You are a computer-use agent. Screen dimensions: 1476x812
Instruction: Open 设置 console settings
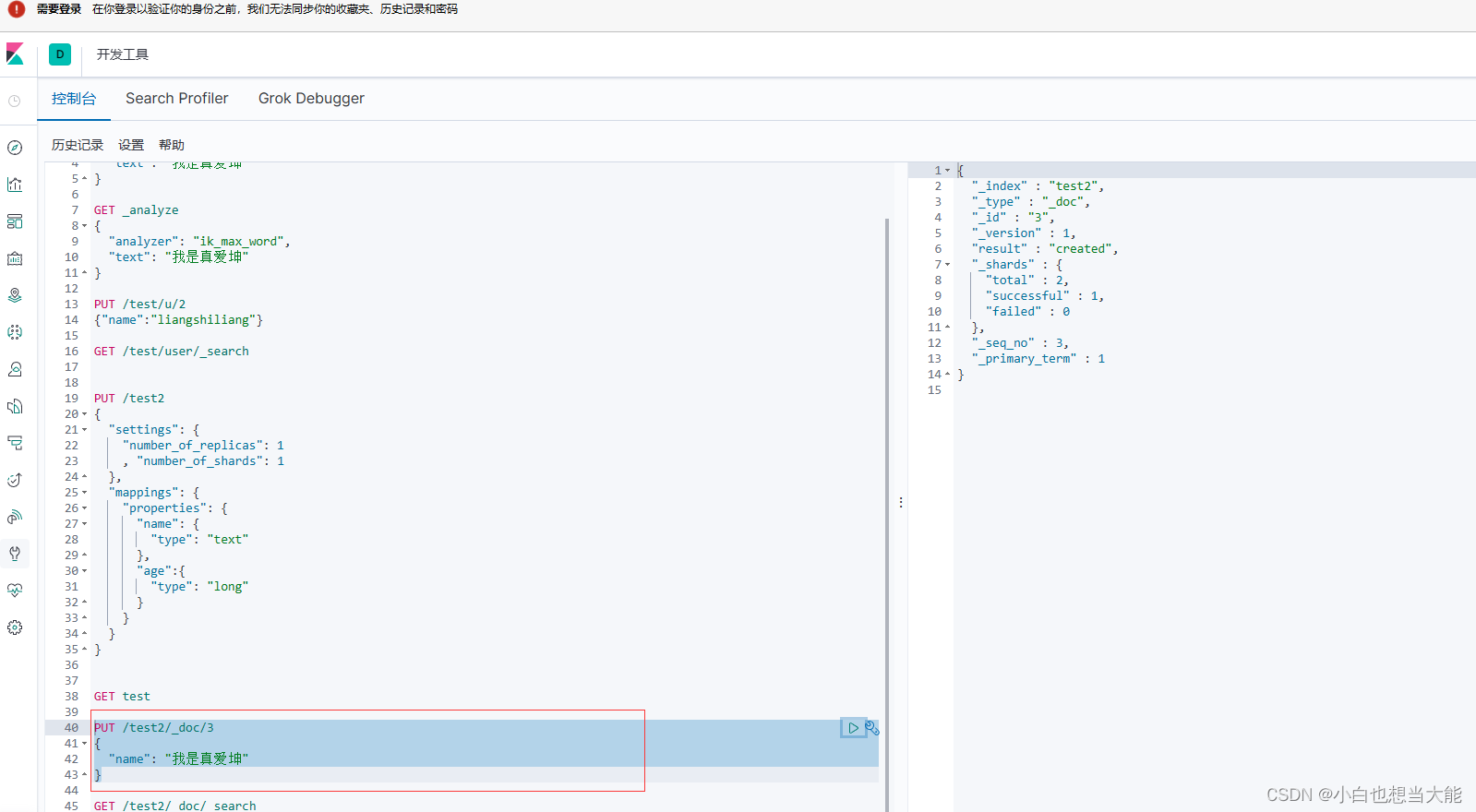131,145
